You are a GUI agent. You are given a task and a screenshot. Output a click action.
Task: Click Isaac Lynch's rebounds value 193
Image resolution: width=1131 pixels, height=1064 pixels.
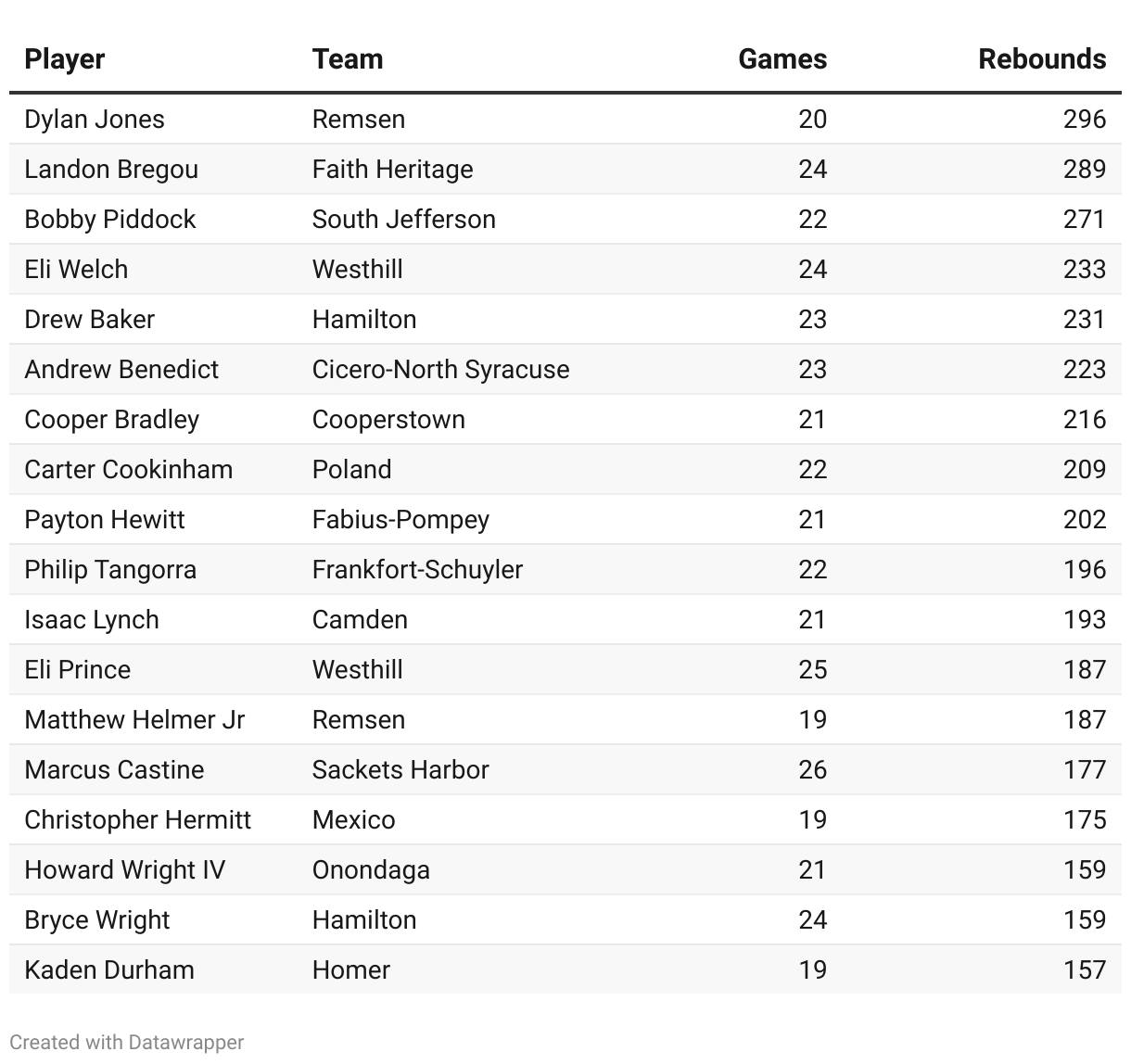click(1085, 620)
